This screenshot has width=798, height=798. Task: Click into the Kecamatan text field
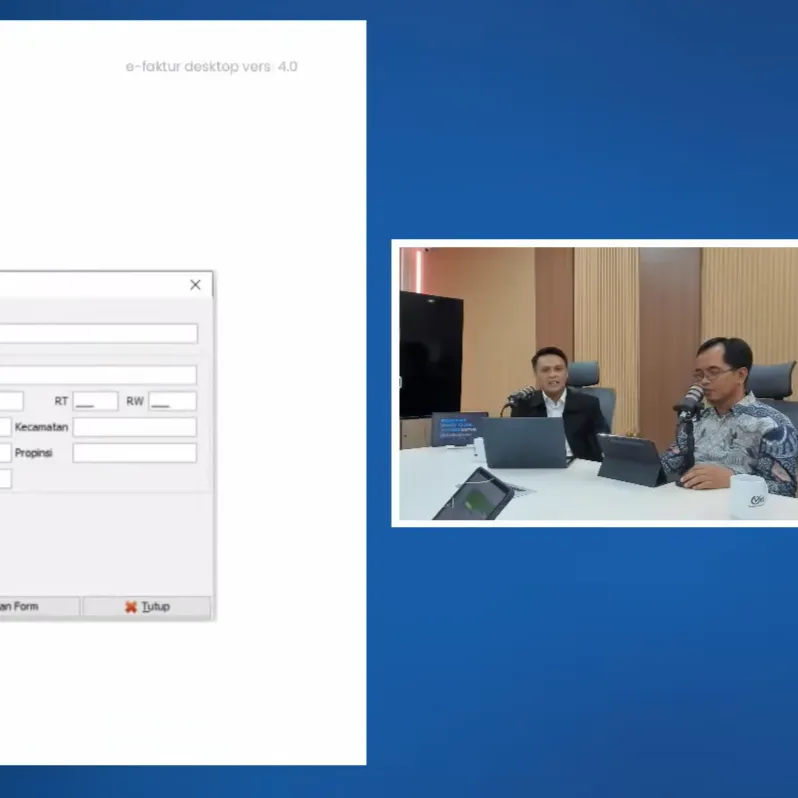(134, 427)
